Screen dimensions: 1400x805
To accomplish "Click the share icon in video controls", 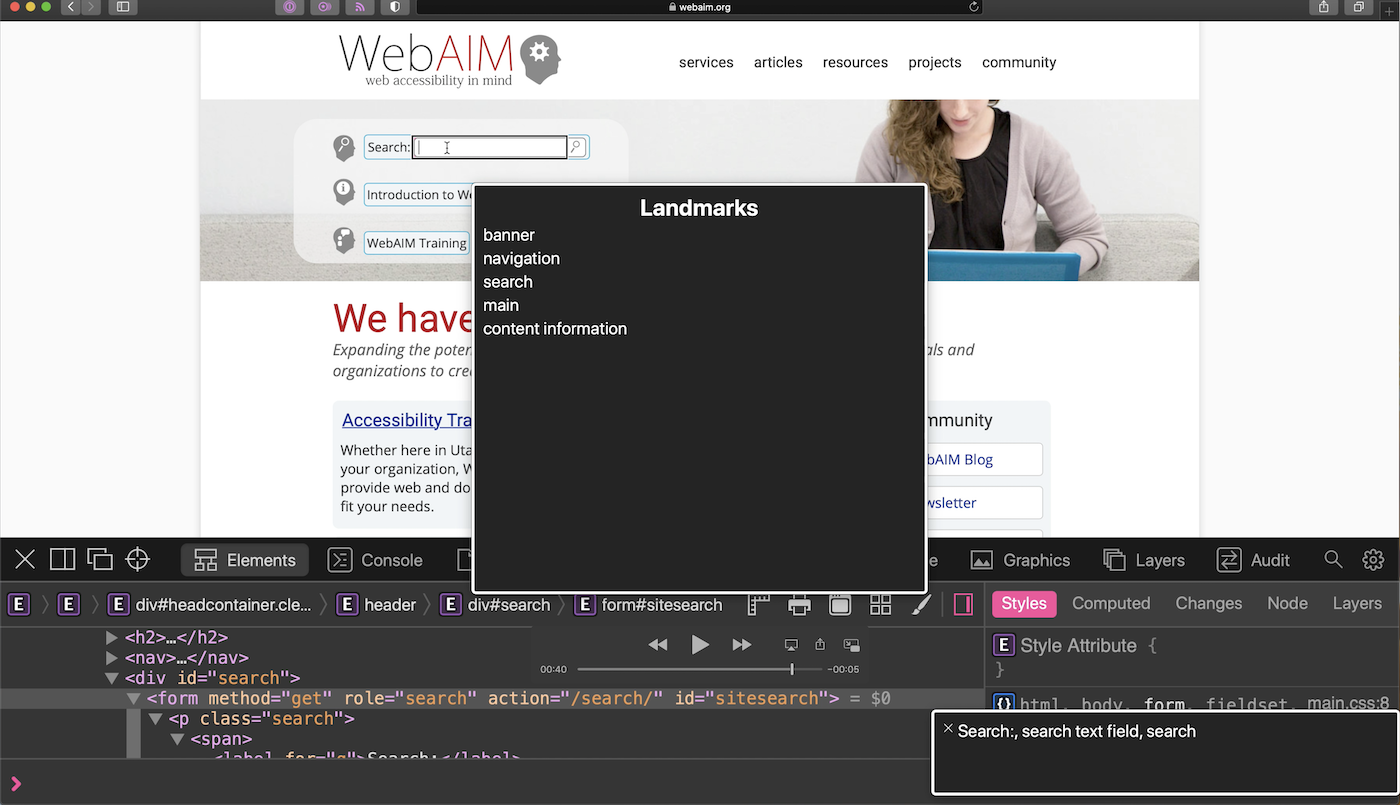I will (x=821, y=645).
